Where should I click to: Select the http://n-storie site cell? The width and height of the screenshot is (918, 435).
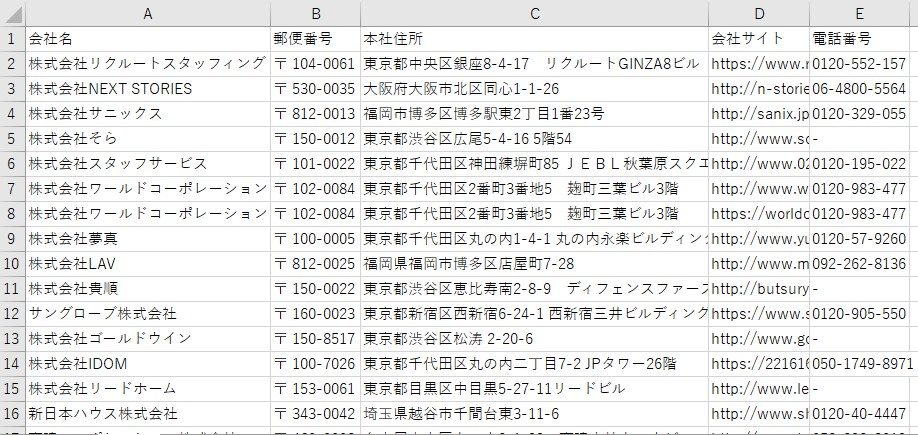coord(759,89)
